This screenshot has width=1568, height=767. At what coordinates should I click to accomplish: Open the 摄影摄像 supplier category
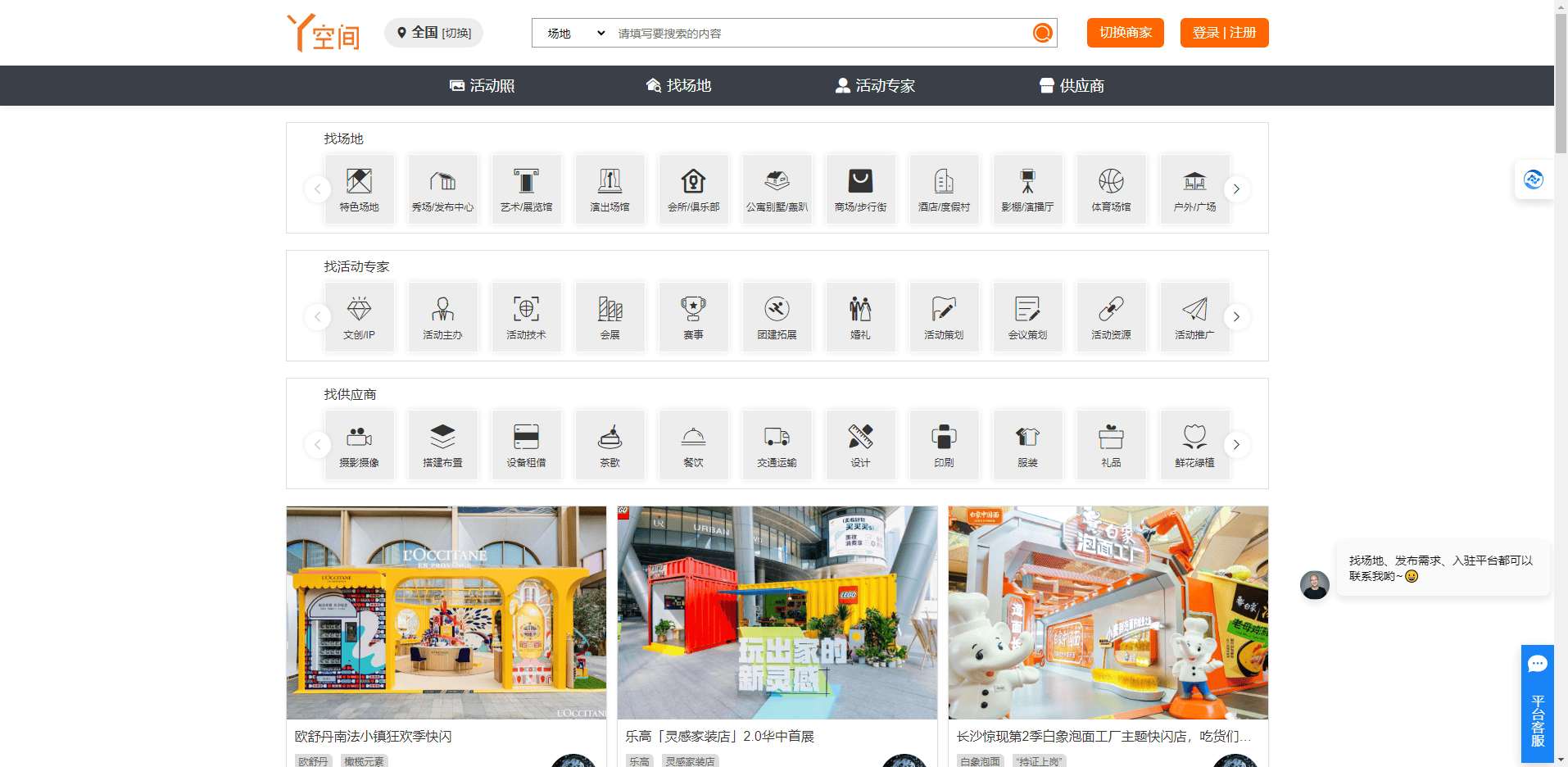[x=359, y=445]
